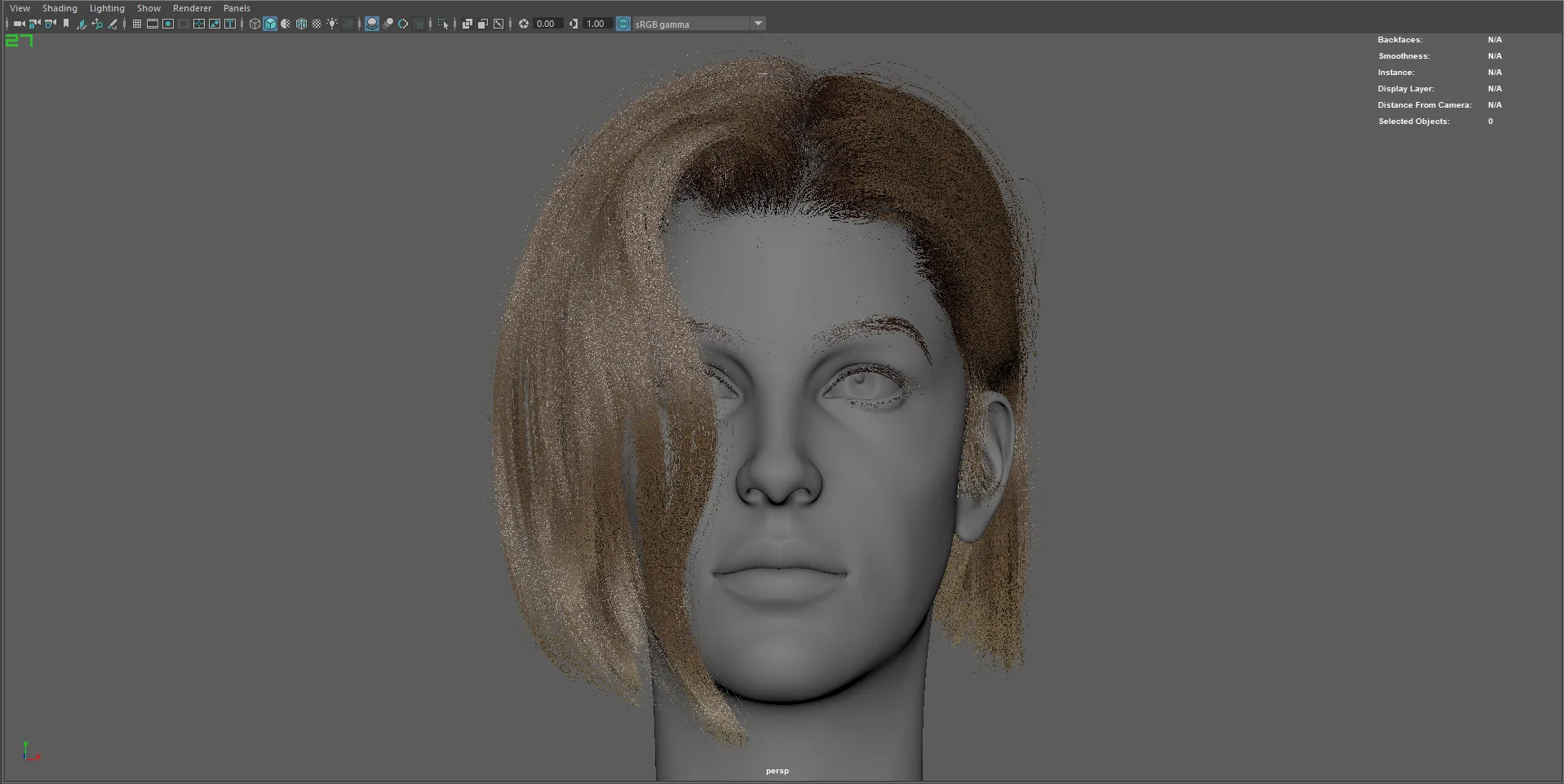Toggle the Depth of Field icon
This screenshot has height=784, width=1564.
pos(419,24)
